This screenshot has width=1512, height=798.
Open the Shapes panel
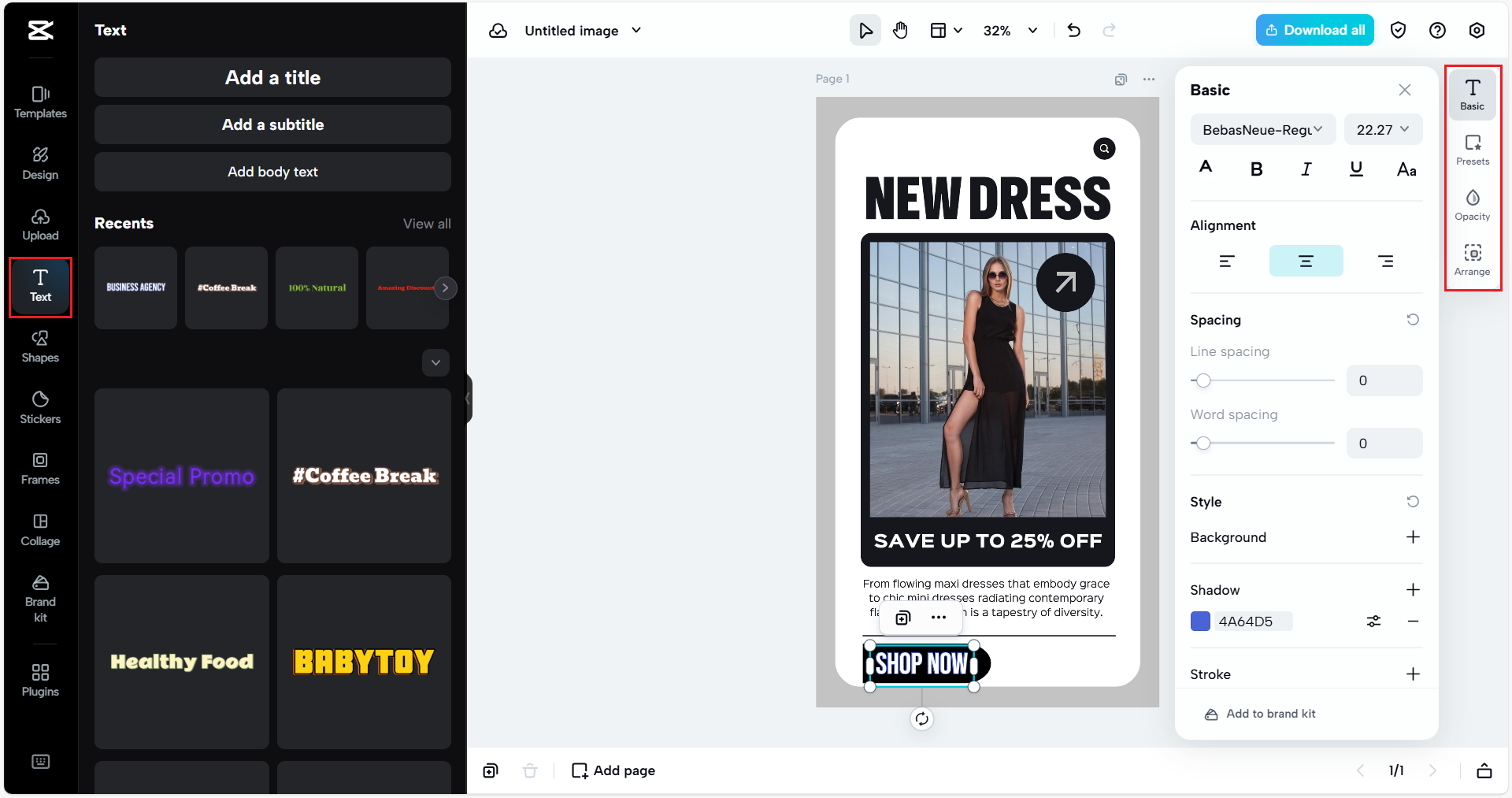coord(39,347)
